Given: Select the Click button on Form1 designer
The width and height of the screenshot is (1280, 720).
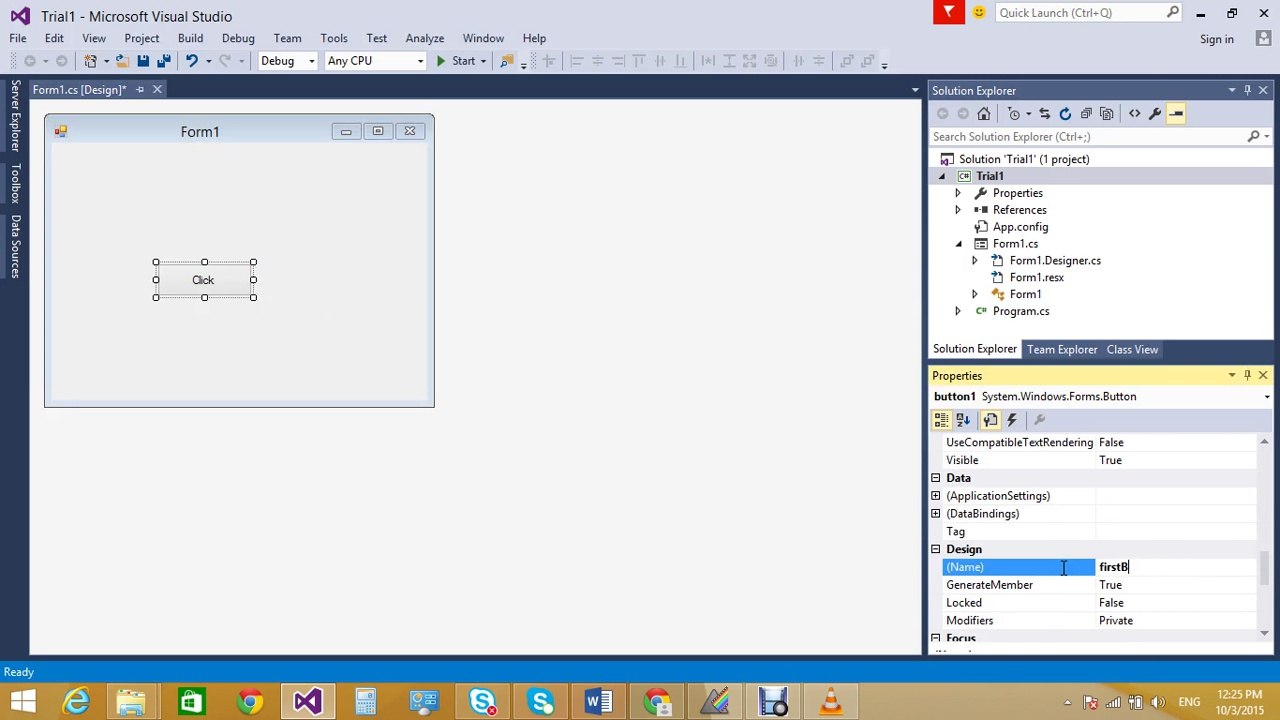Looking at the screenshot, I should coord(204,280).
